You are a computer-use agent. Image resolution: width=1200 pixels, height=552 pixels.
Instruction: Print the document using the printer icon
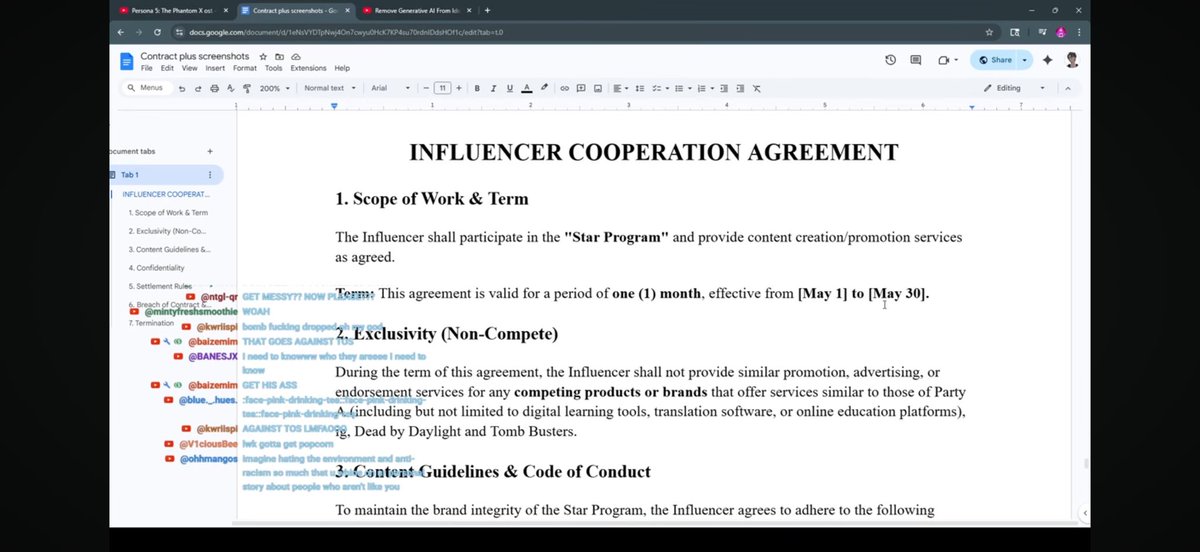(213, 88)
